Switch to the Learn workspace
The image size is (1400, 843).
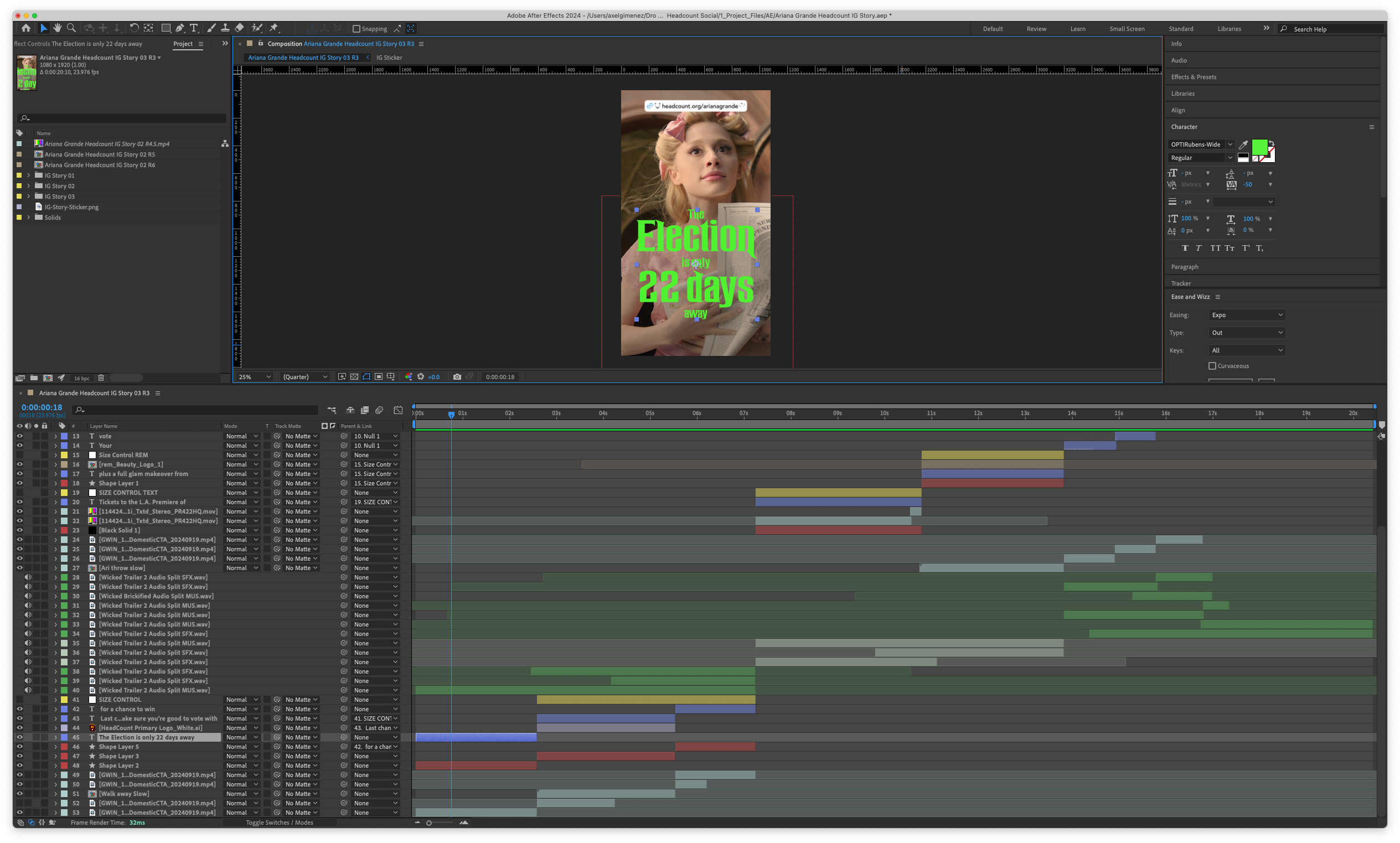pos(1077,29)
